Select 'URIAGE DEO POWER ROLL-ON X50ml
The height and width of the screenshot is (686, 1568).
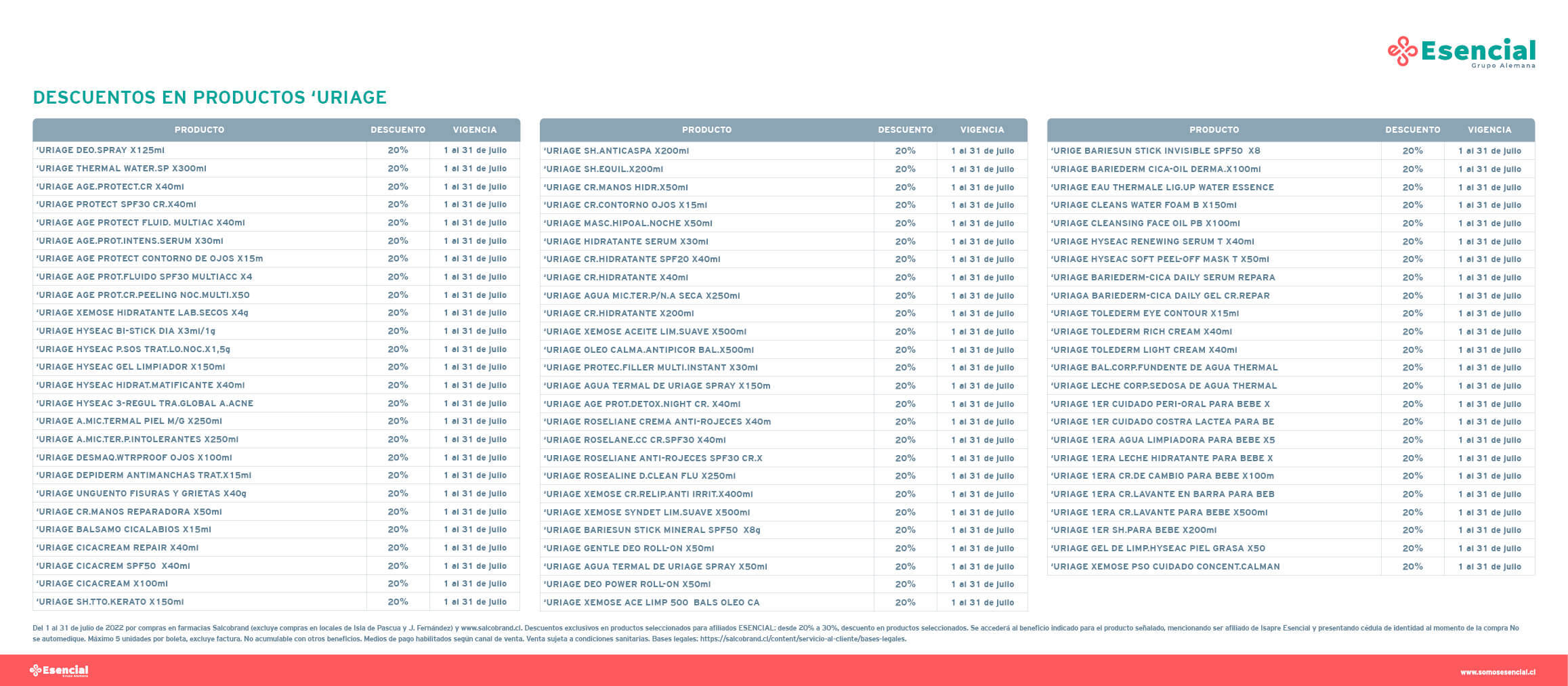point(784,584)
